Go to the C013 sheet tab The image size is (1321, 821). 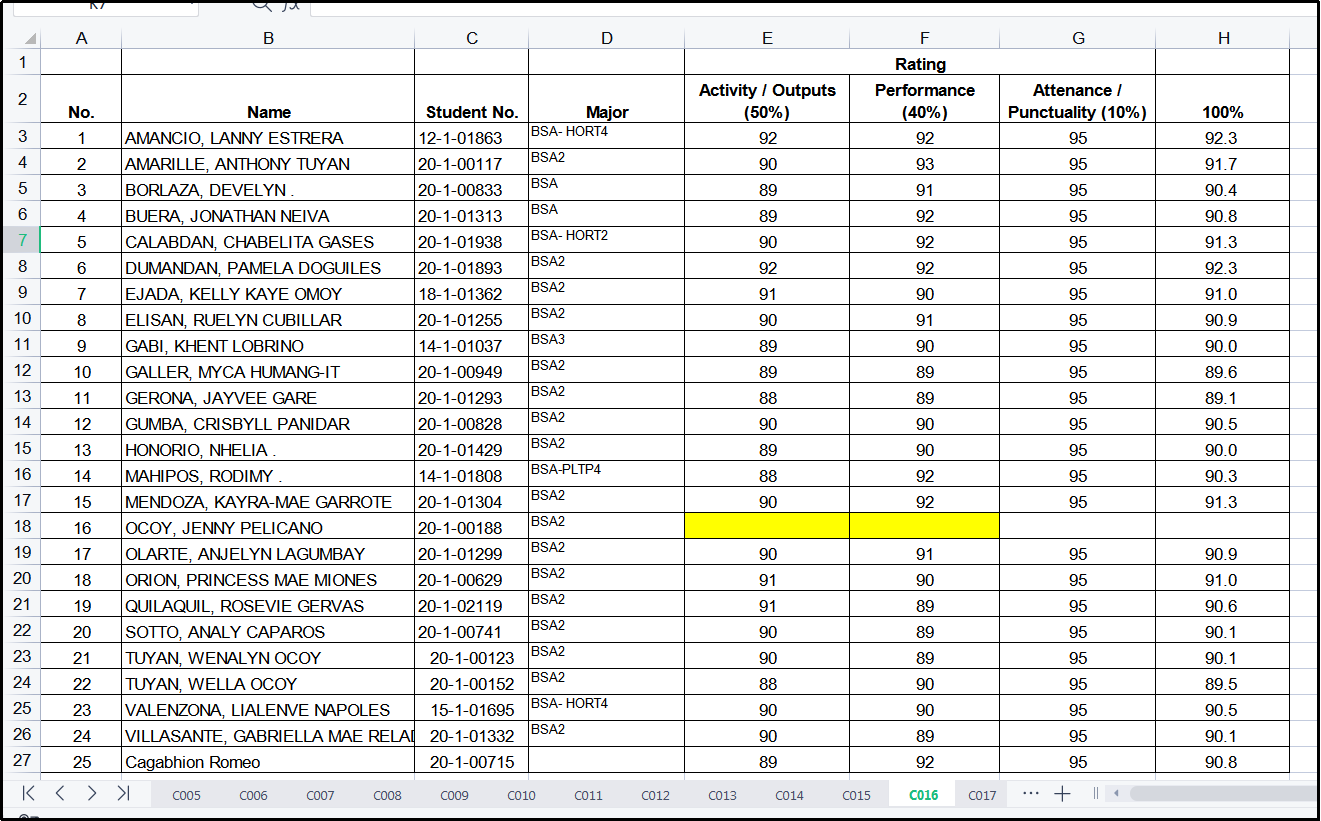[x=722, y=796]
